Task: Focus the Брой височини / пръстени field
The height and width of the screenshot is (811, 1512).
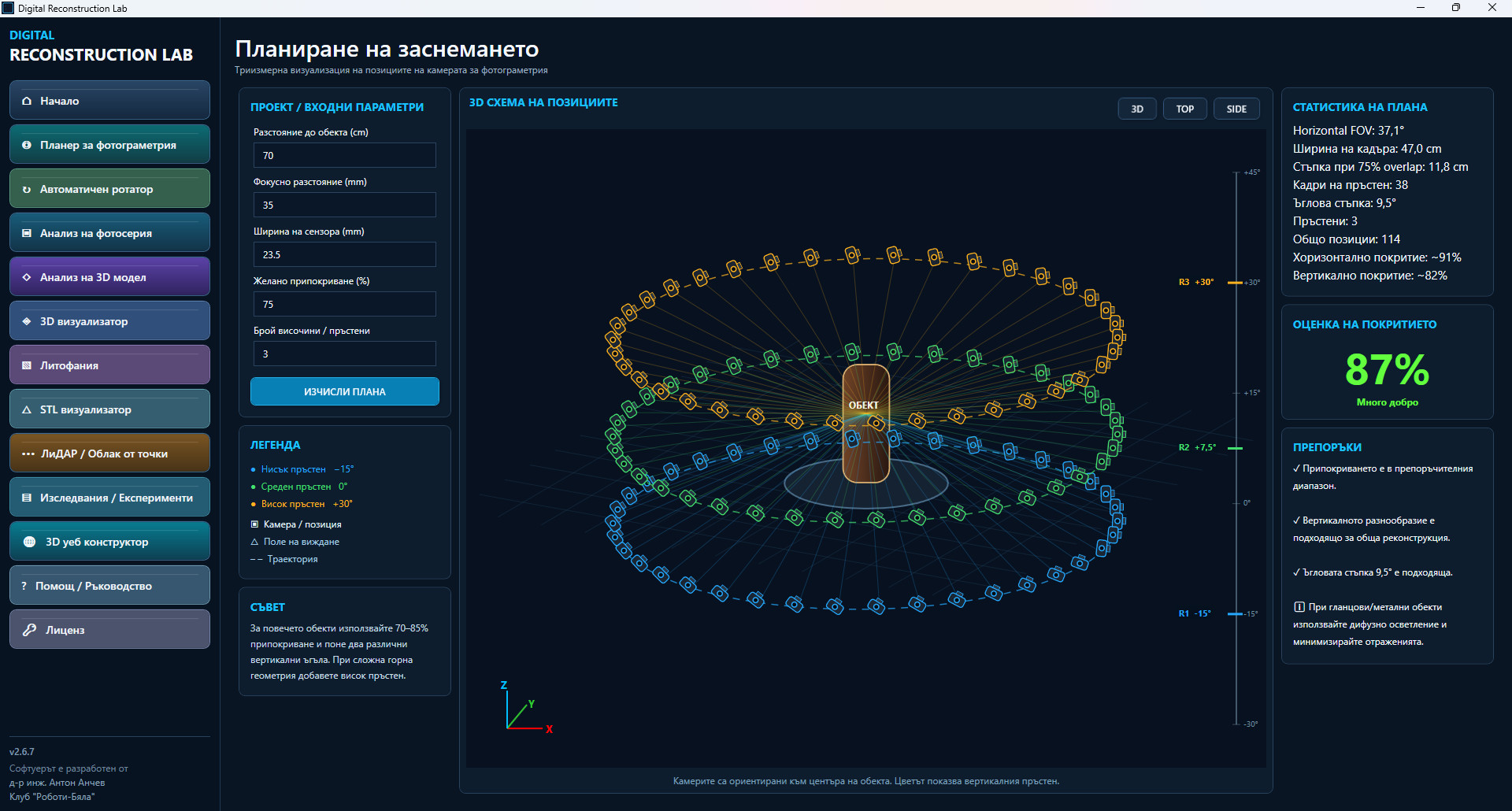Action: coord(345,354)
